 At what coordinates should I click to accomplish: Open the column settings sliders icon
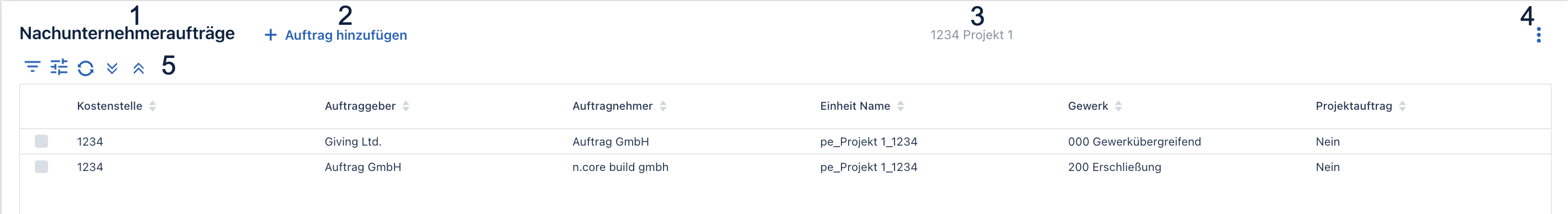pyautogui.click(x=59, y=67)
